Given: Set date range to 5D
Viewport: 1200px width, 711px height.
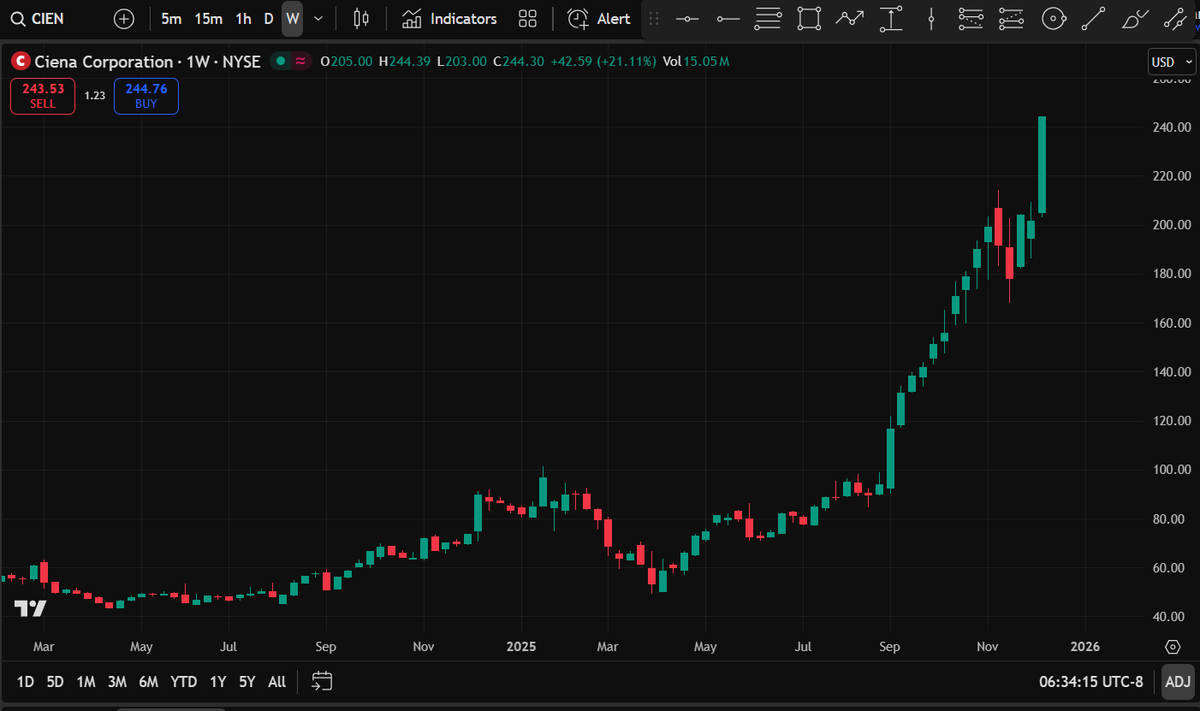Looking at the screenshot, I should click(55, 682).
